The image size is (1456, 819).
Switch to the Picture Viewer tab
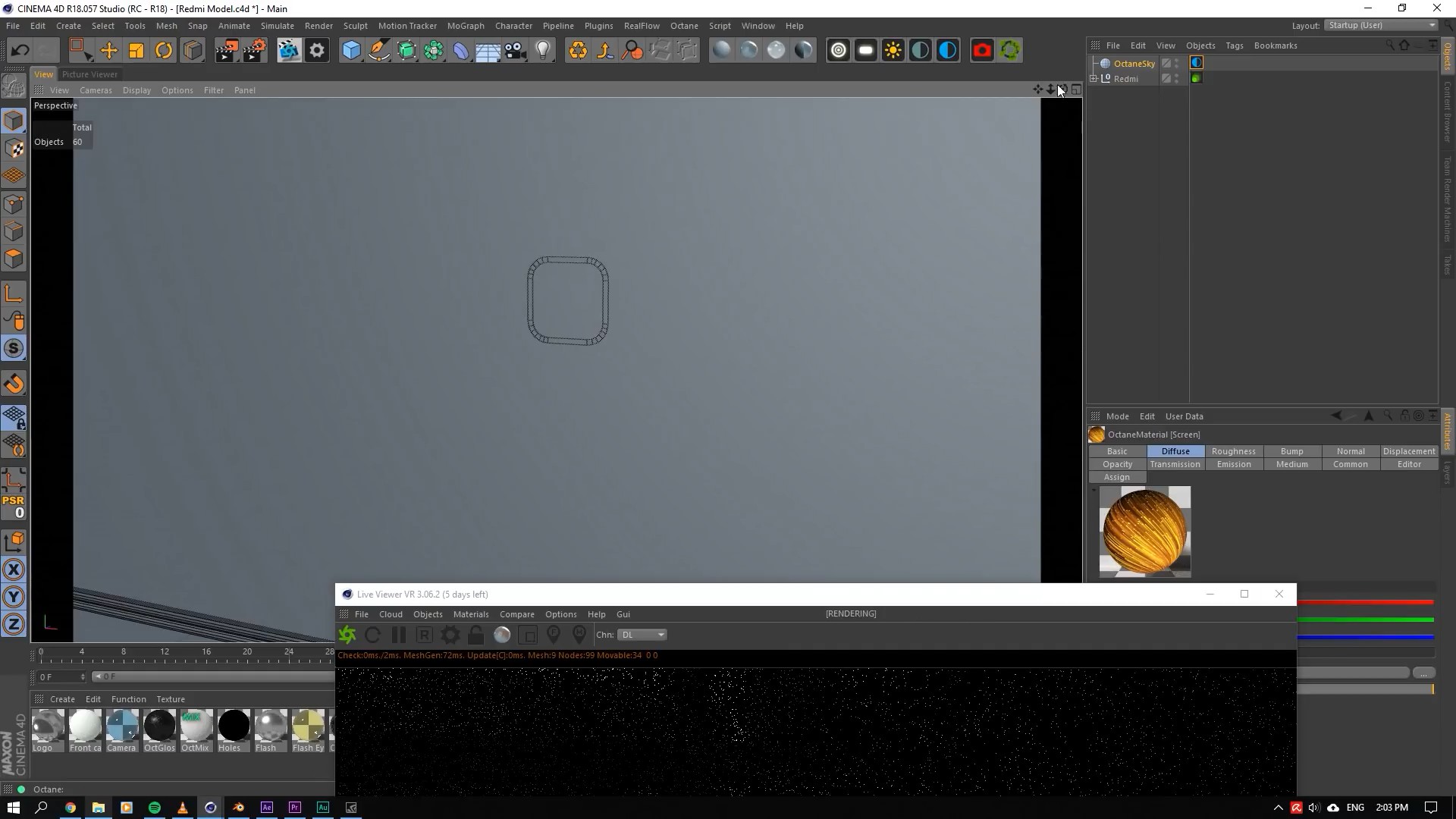(89, 74)
